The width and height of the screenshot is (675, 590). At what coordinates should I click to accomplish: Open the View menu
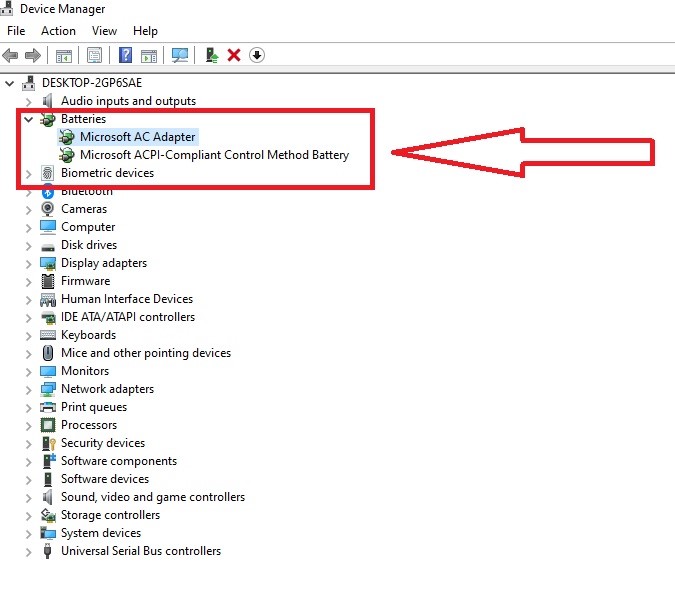tap(104, 31)
